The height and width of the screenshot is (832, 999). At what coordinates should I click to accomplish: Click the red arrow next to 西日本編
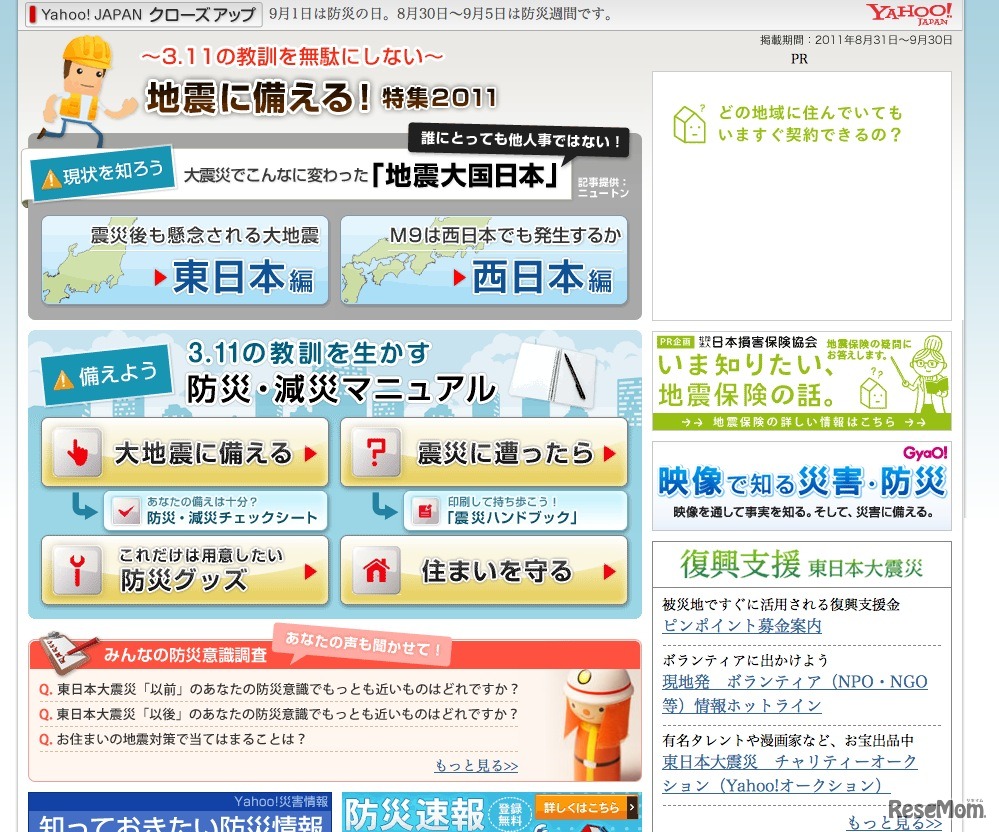pyautogui.click(x=459, y=277)
